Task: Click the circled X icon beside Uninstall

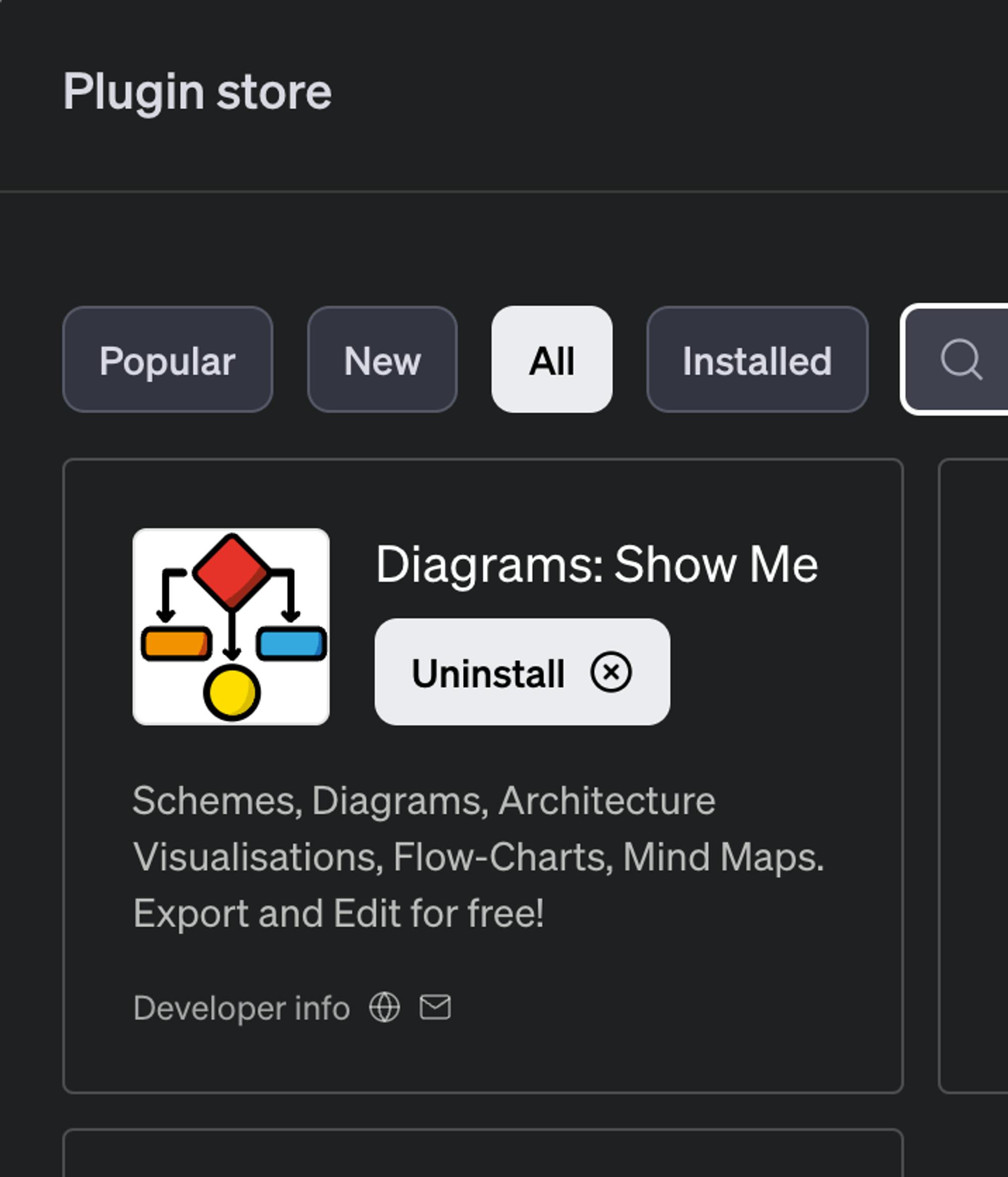Action: point(610,672)
